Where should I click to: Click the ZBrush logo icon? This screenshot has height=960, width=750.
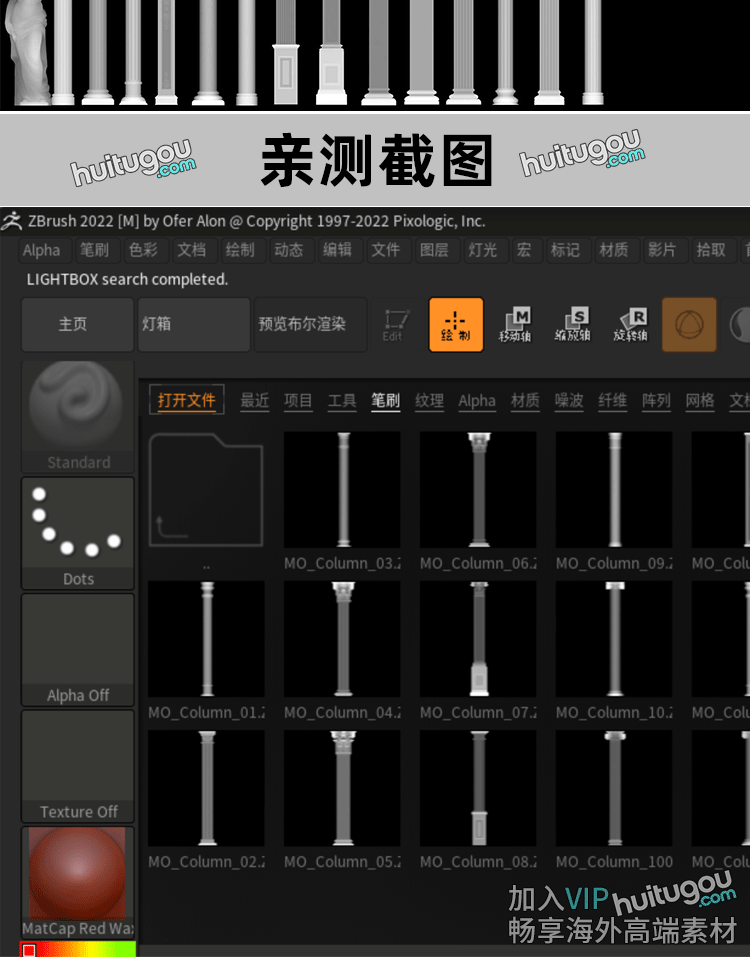point(12,221)
